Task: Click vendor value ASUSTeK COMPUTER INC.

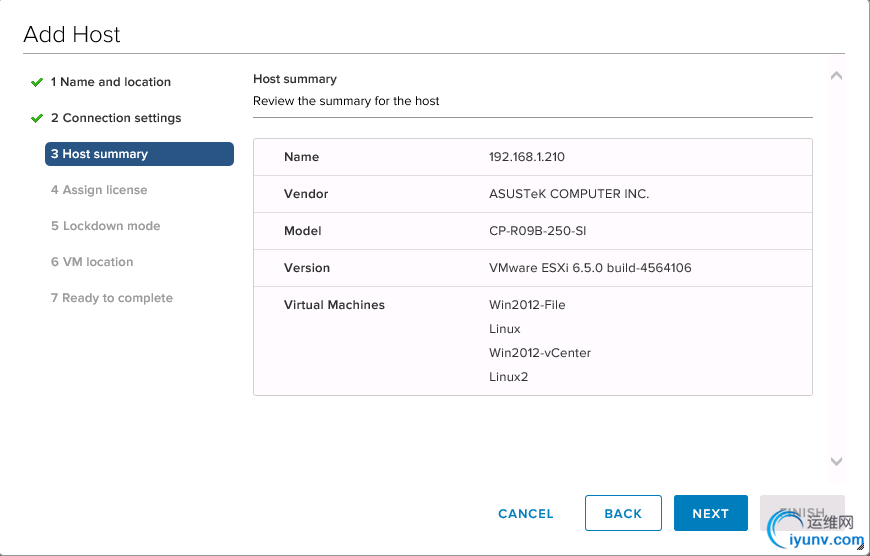Action: (569, 194)
